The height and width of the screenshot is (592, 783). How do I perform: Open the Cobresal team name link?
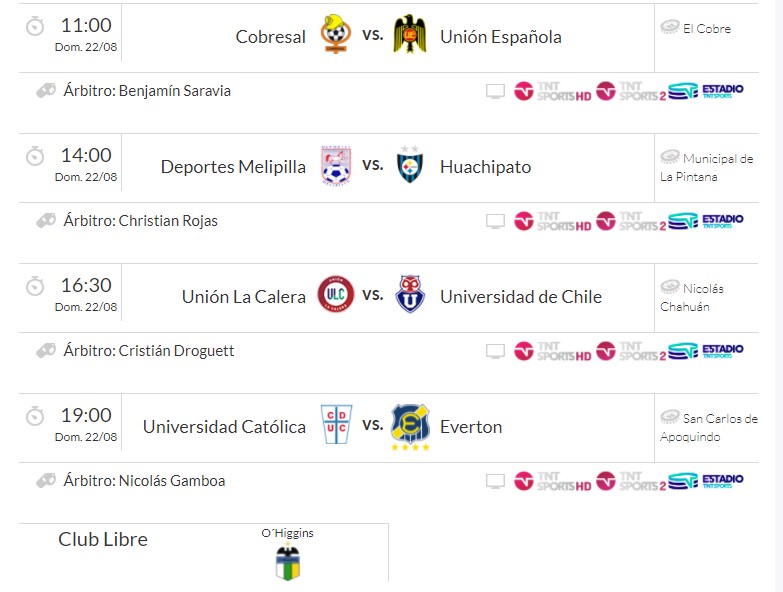271,37
